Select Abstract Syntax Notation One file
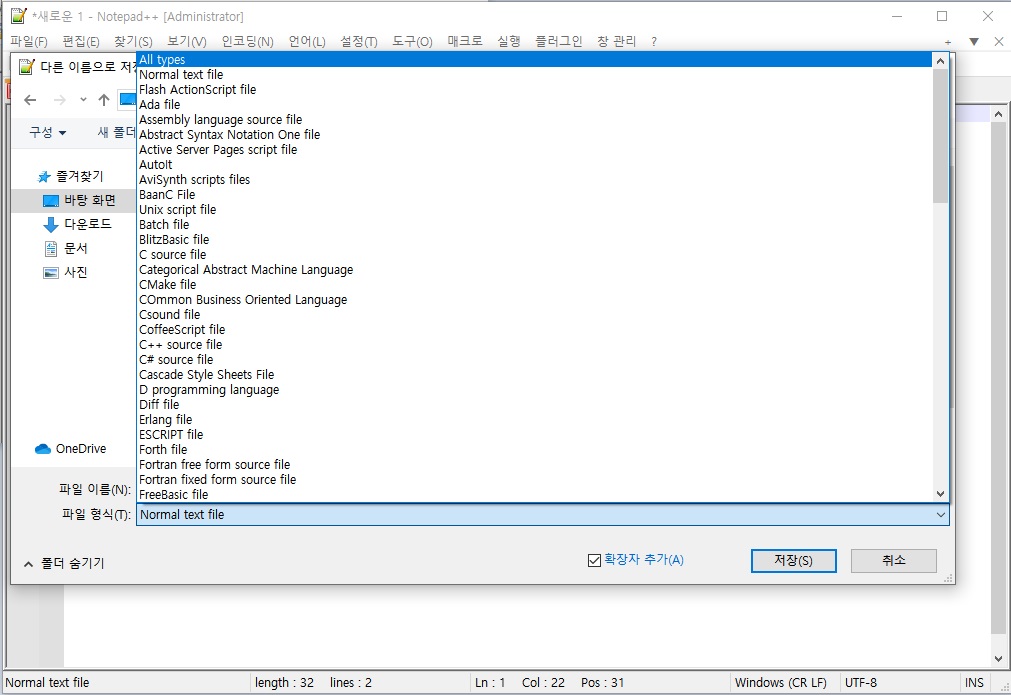The image size is (1011, 695). (x=535, y=135)
